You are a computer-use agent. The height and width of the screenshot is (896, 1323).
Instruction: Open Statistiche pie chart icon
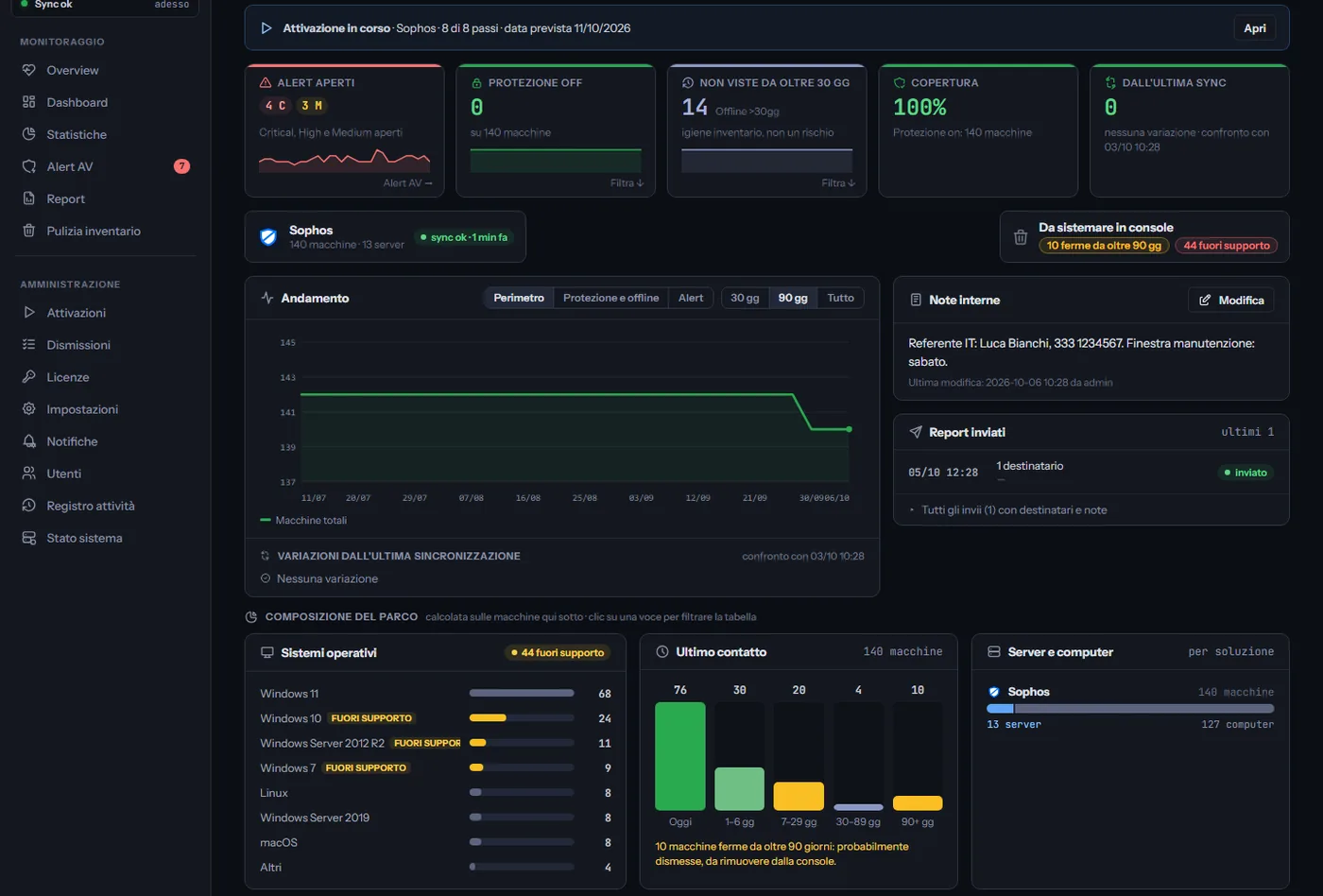[28, 134]
